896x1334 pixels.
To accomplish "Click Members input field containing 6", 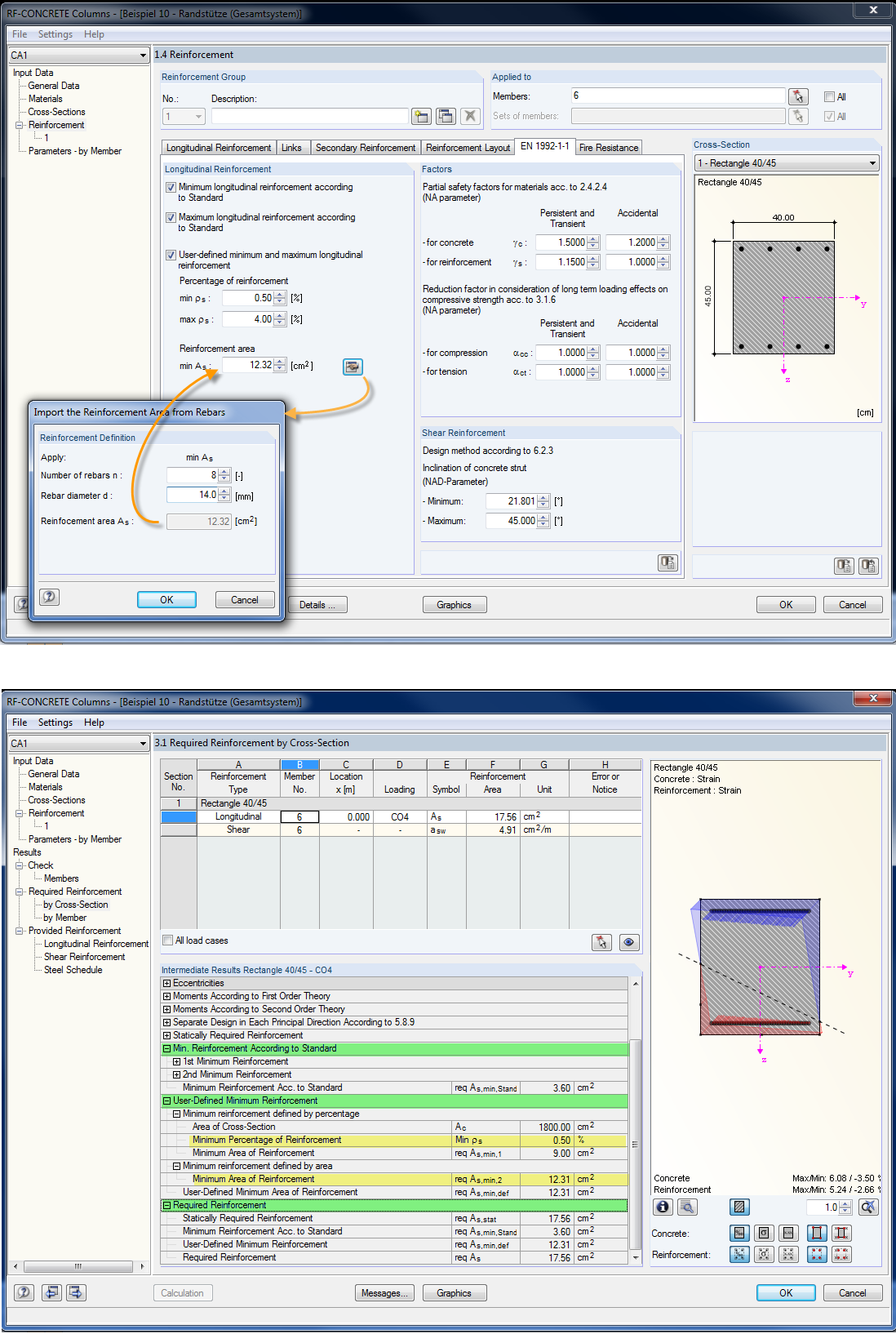I will click(x=677, y=96).
